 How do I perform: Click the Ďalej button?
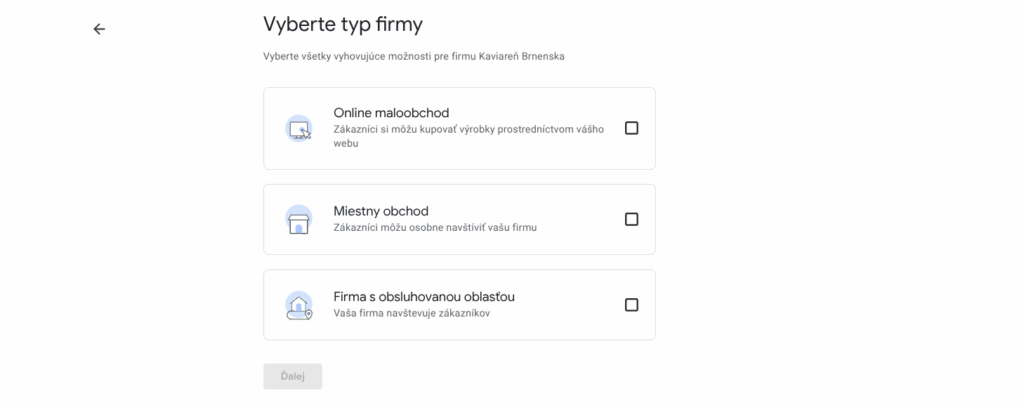[293, 376]
